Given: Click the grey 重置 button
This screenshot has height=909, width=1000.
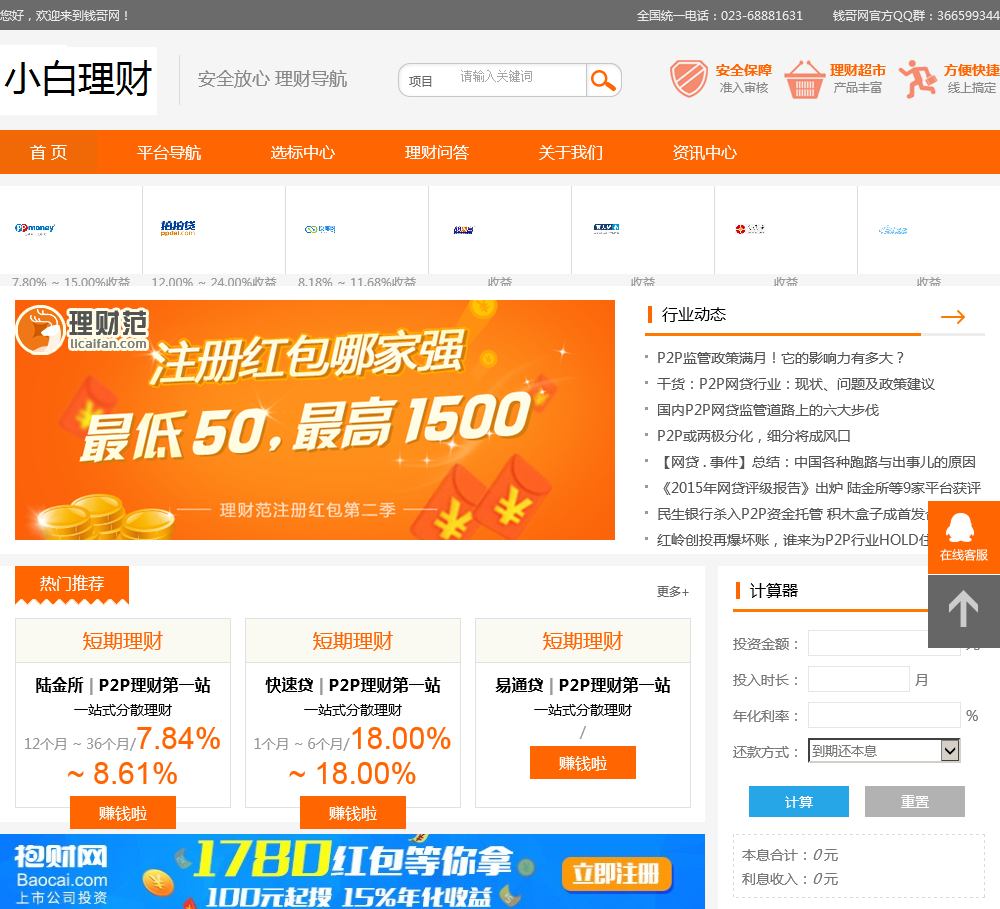Looking at the screenshot, I should point(915,802).
